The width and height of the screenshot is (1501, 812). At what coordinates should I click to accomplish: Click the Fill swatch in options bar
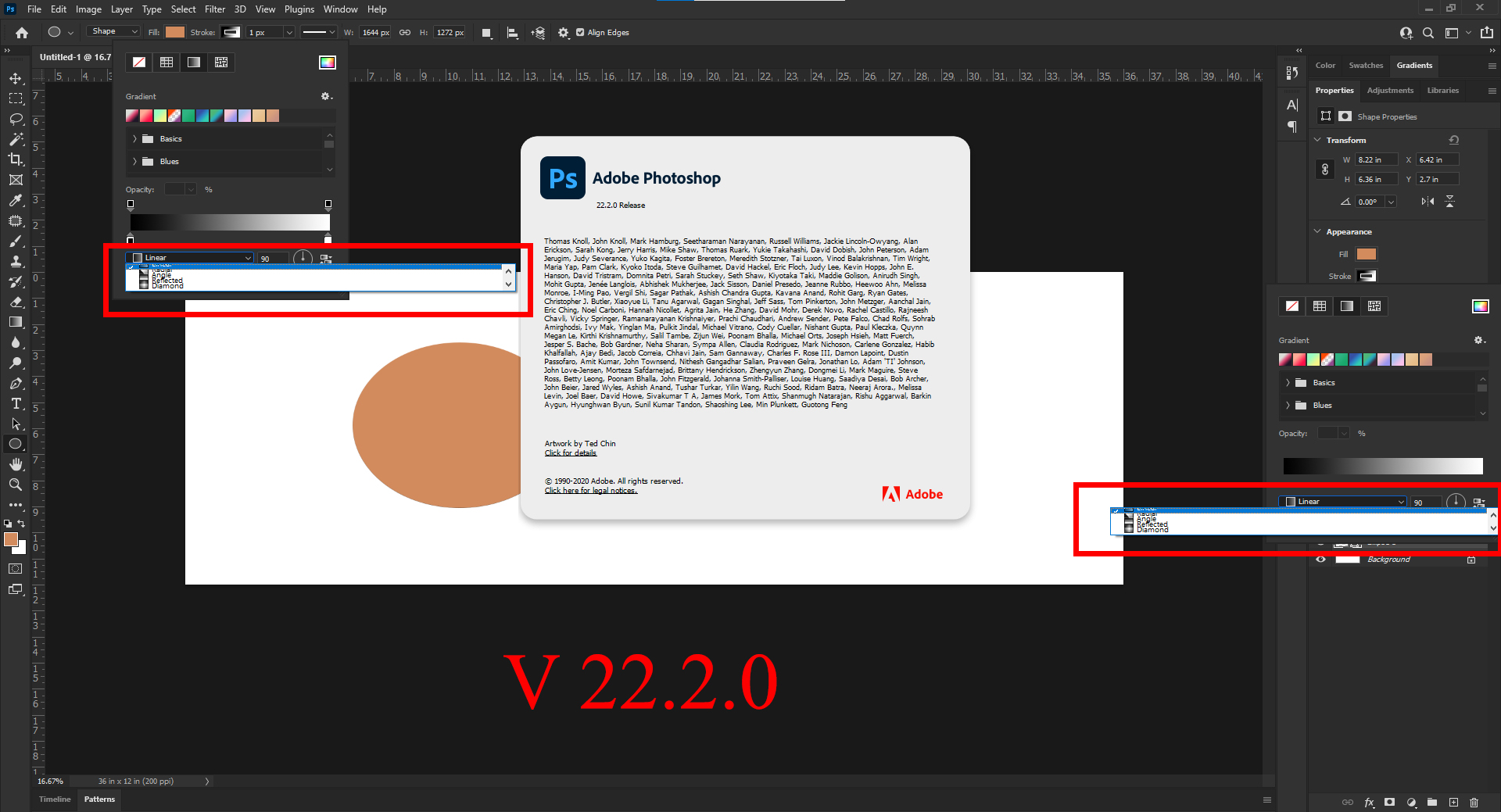175,33
